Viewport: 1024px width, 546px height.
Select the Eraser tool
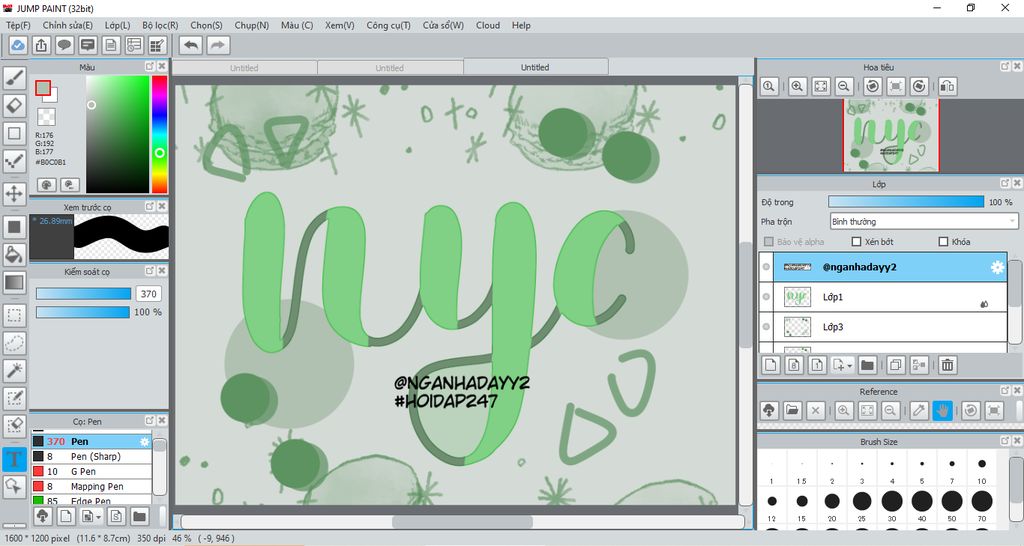point(14,105)
